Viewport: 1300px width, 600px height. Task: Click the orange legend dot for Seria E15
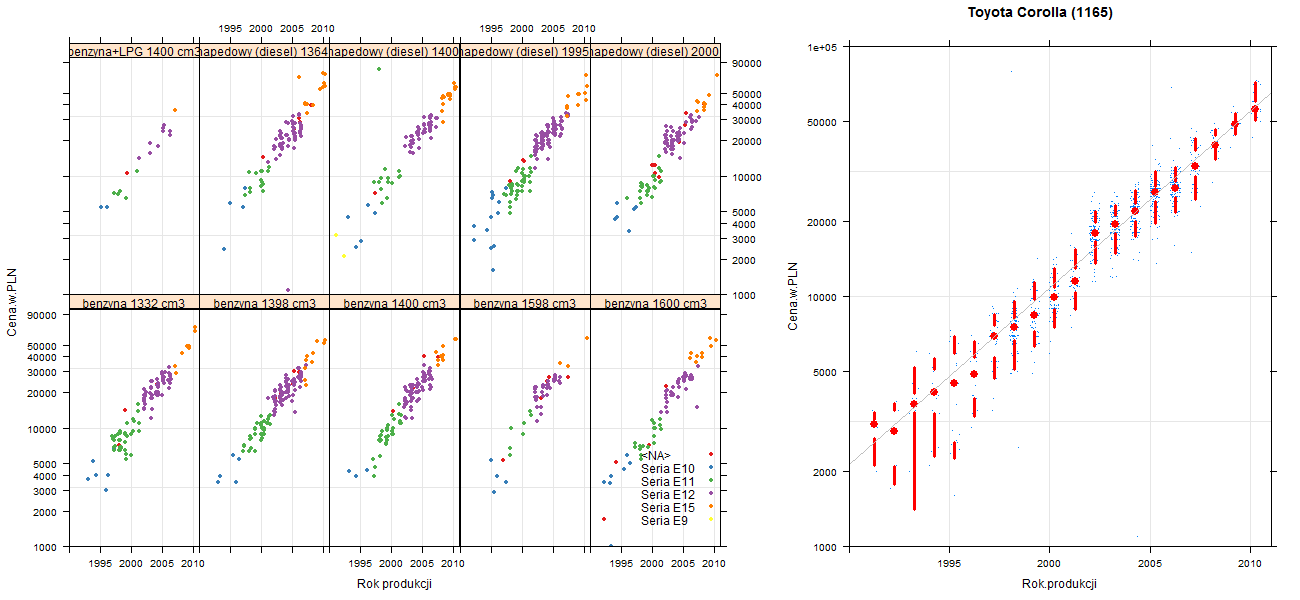click(709, 507)
